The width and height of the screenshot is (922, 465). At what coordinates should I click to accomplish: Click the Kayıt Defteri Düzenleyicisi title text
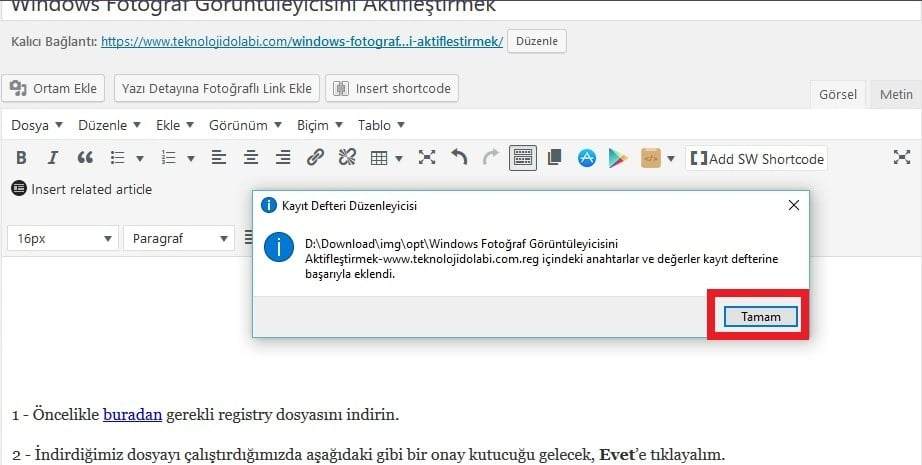click(x=349, y=206)
